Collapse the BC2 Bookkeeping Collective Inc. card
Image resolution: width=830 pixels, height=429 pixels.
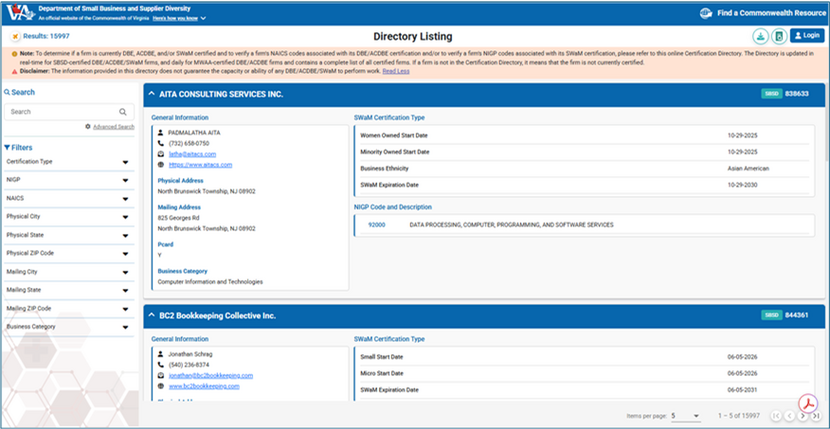pyautogui.click(x=151, y=315)
